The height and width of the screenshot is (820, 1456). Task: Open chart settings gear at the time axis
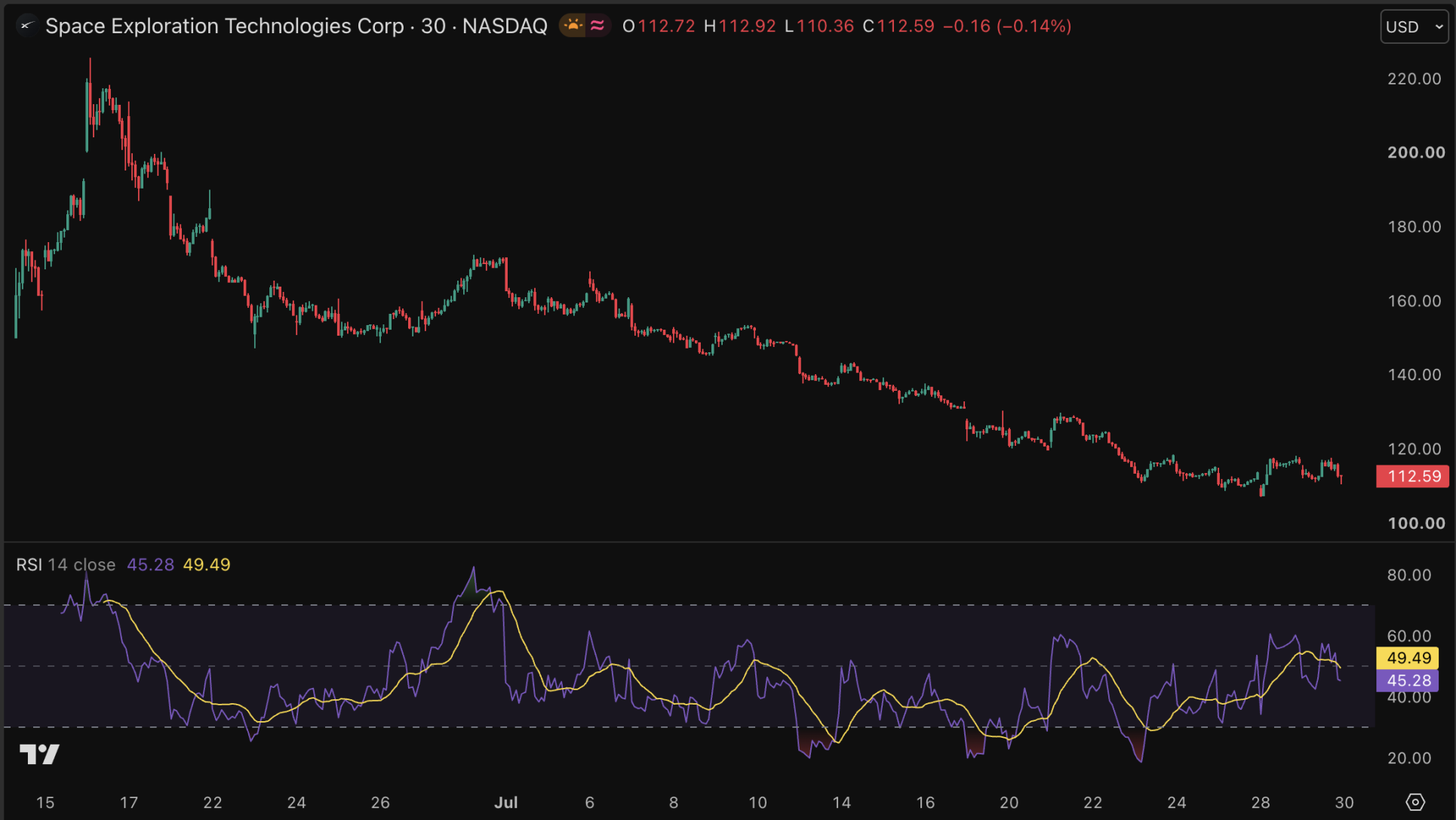tap(1415, 802)
